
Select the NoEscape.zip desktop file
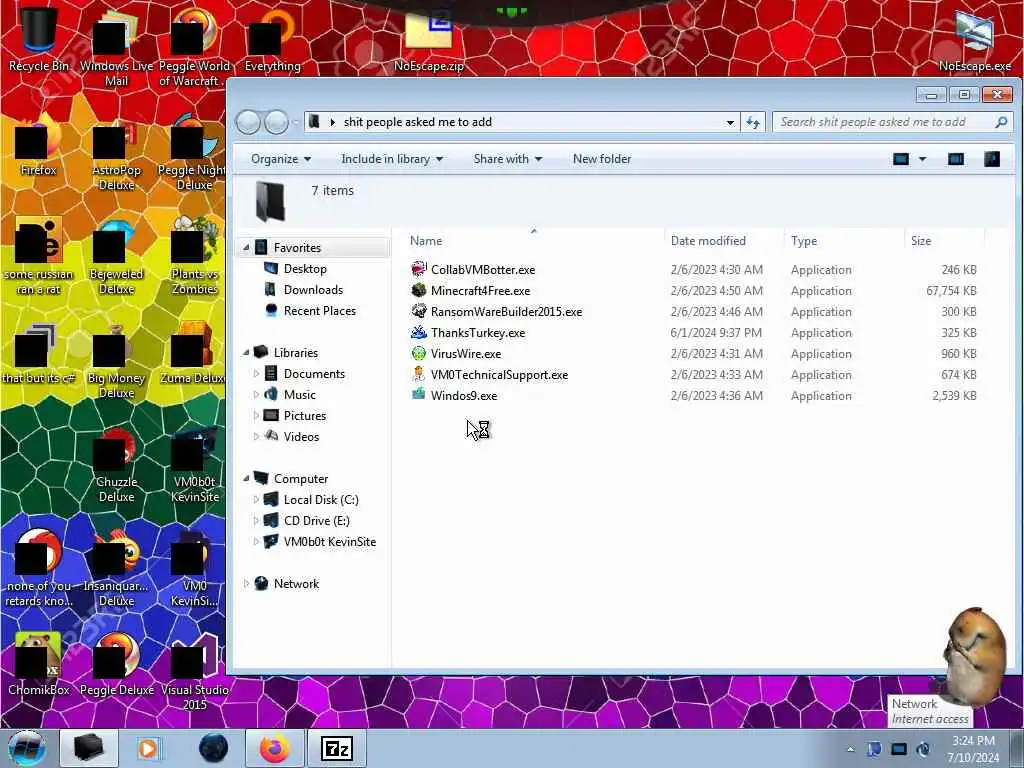click(x=429, y=38)
